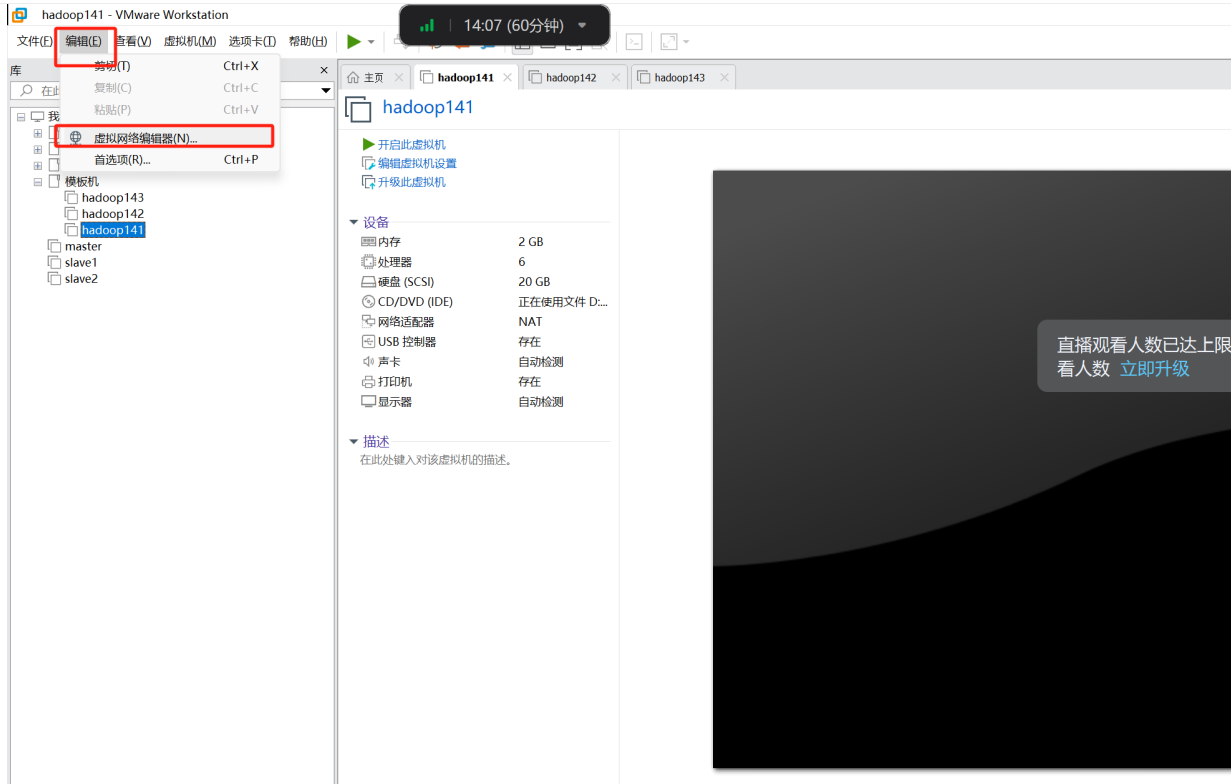The width and height of the screenshot is (1231, 784).
Task: Open the 文件(F) menu
Action: [35, 41]
